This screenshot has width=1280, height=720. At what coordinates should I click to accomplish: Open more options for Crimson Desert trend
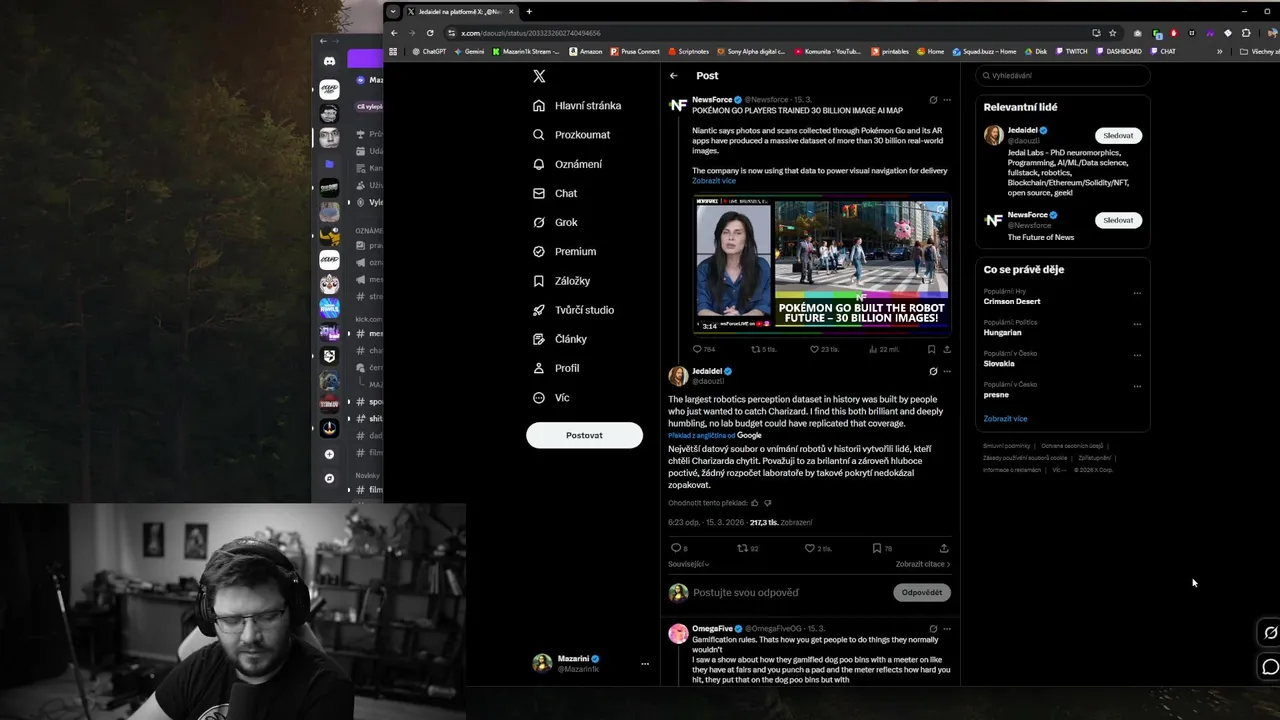1137,294
